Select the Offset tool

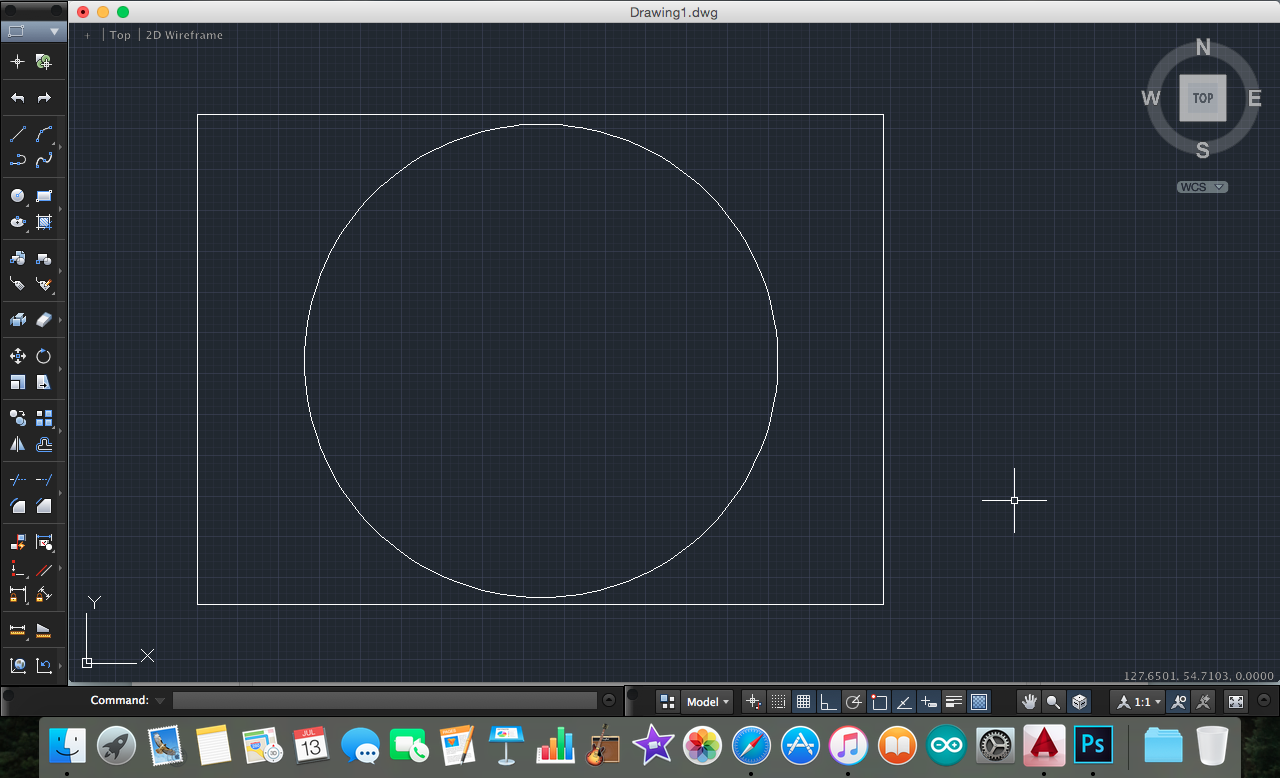point(44,444)
